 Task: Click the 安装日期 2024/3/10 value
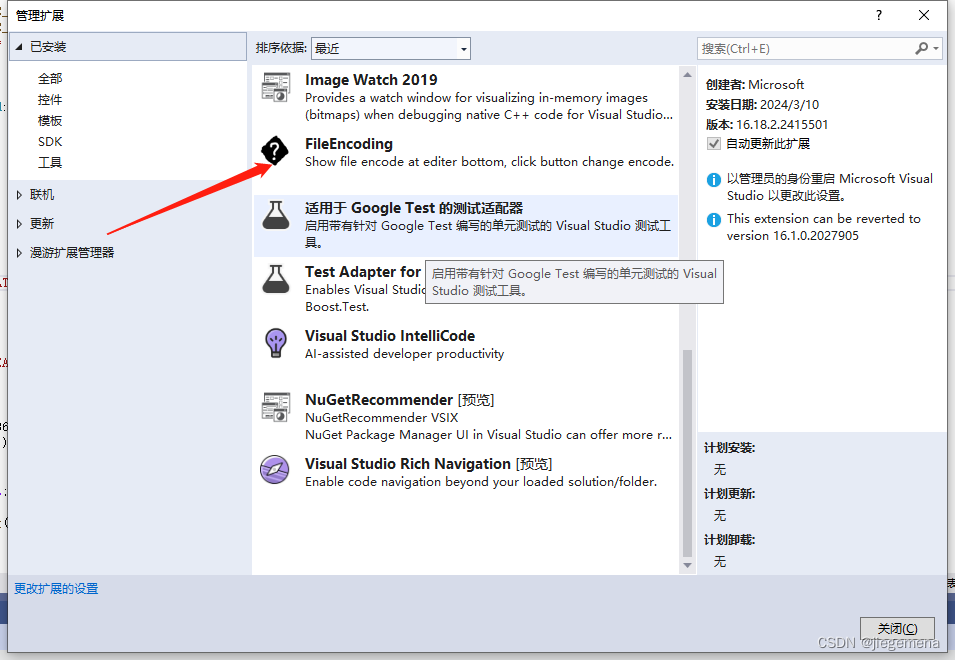click(789, 105)
